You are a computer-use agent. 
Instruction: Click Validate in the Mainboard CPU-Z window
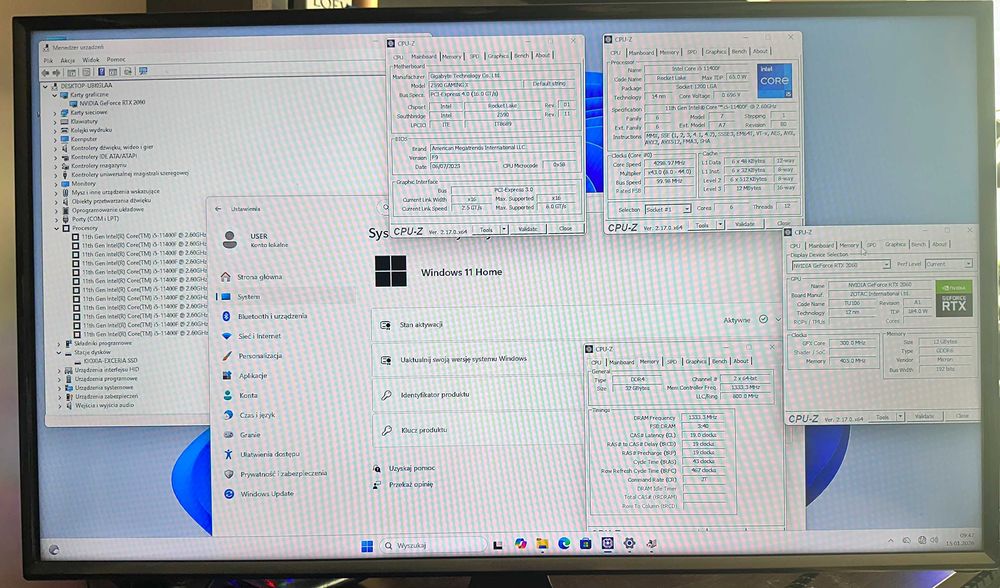click(528, 229)
